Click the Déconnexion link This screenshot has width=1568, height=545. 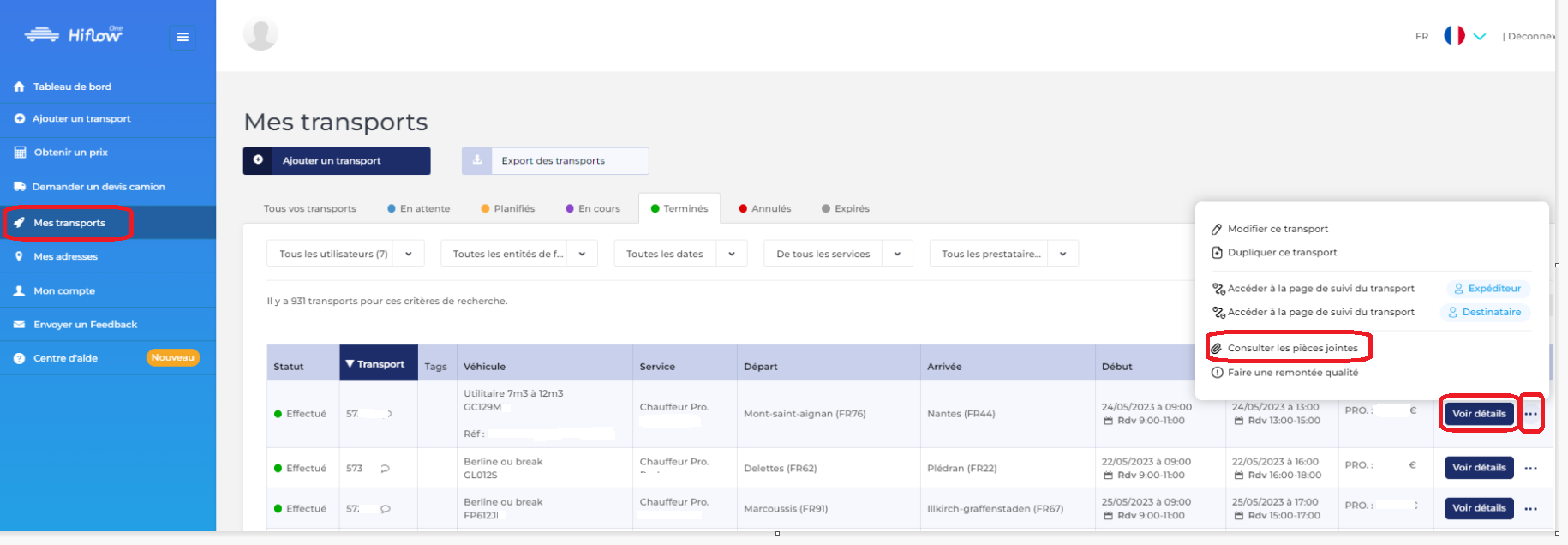pos(1530,37)
